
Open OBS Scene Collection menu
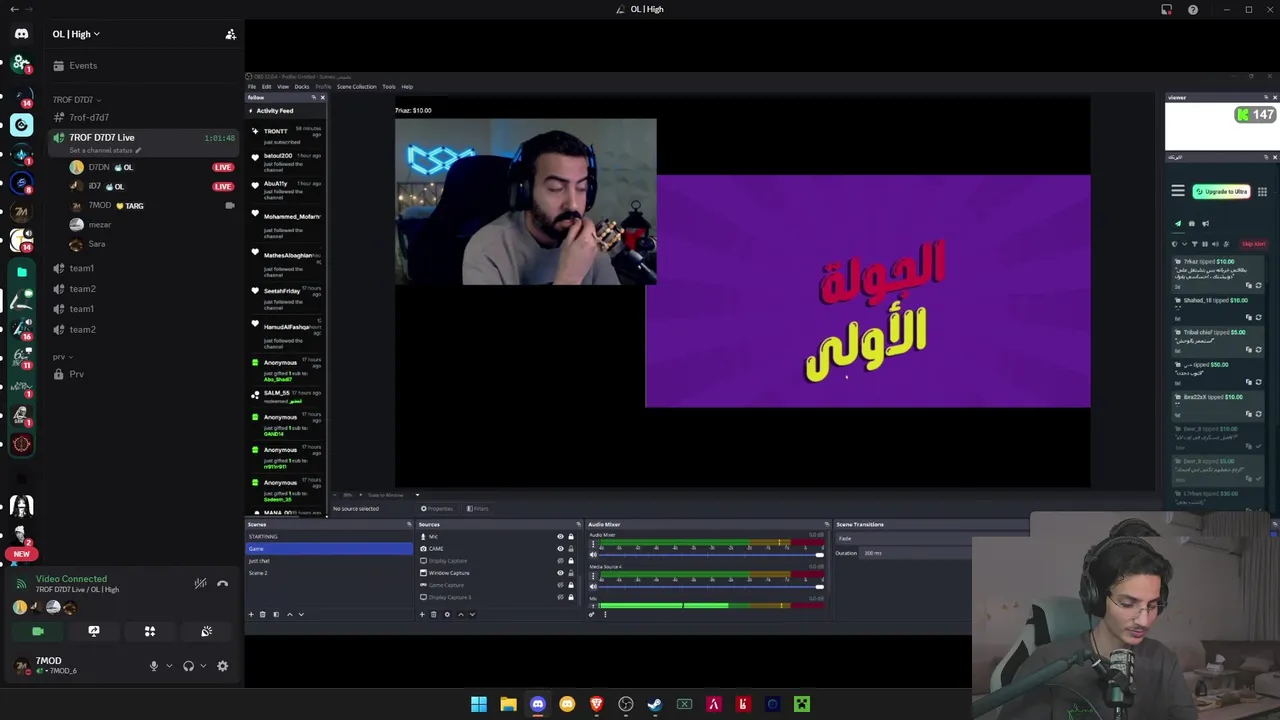click(357, 87)
